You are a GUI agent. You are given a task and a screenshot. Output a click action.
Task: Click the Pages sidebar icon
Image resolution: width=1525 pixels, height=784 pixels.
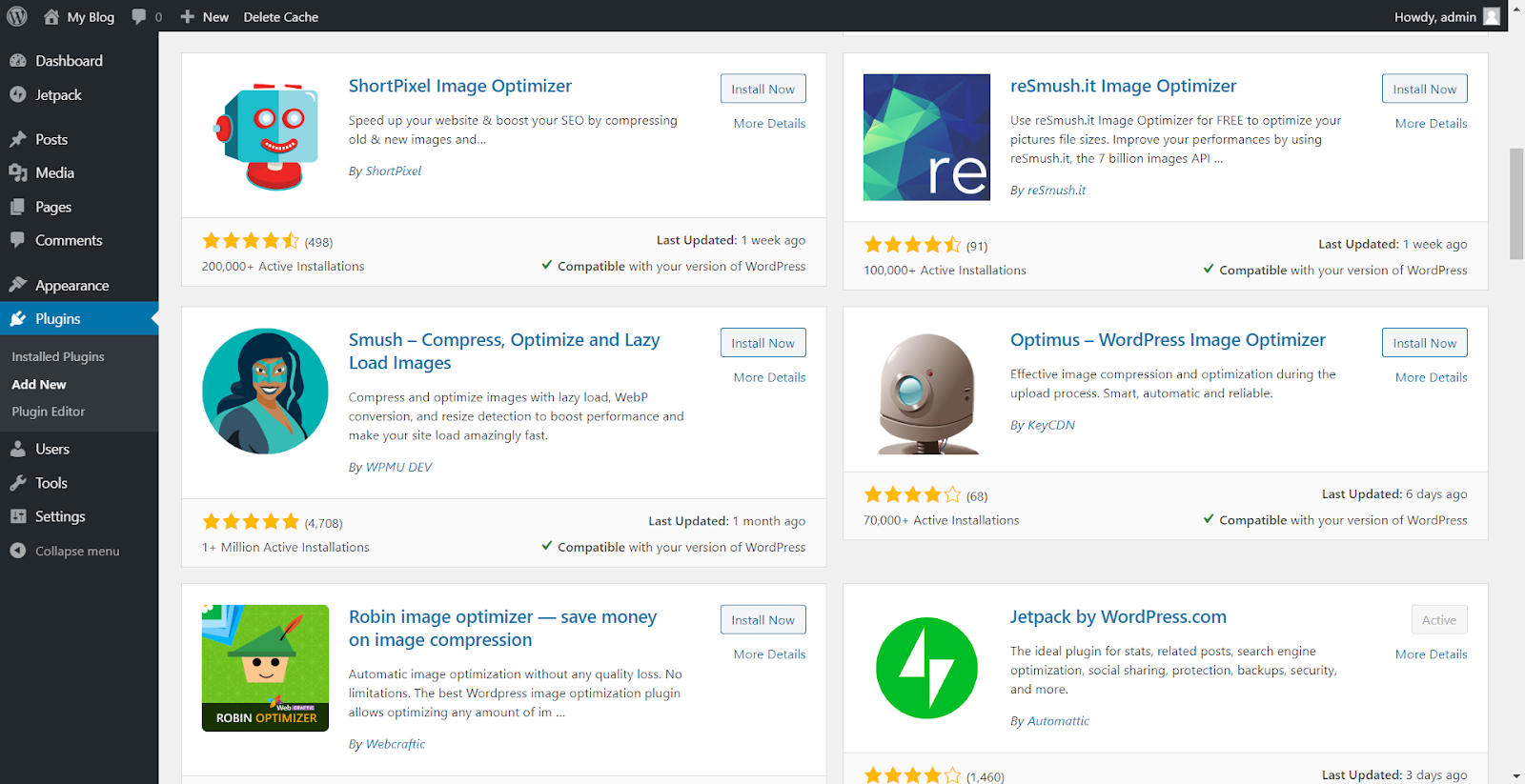(18, 207)
